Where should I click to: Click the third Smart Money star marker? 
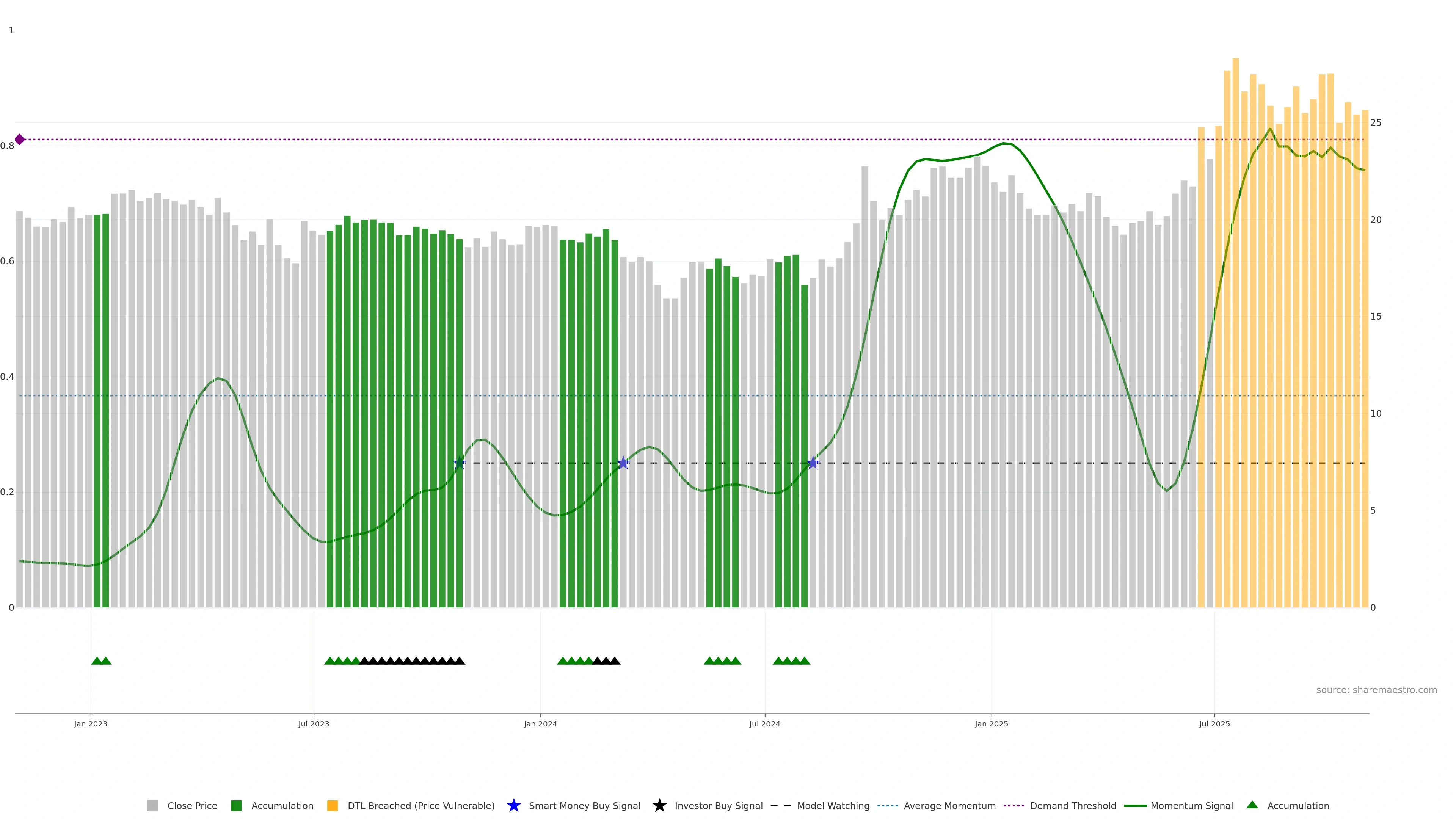click(813, 463)
